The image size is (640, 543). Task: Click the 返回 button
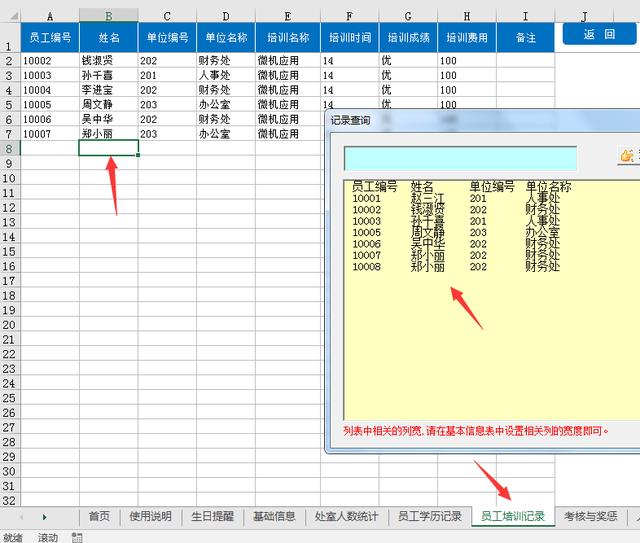[x=599, y=34]
